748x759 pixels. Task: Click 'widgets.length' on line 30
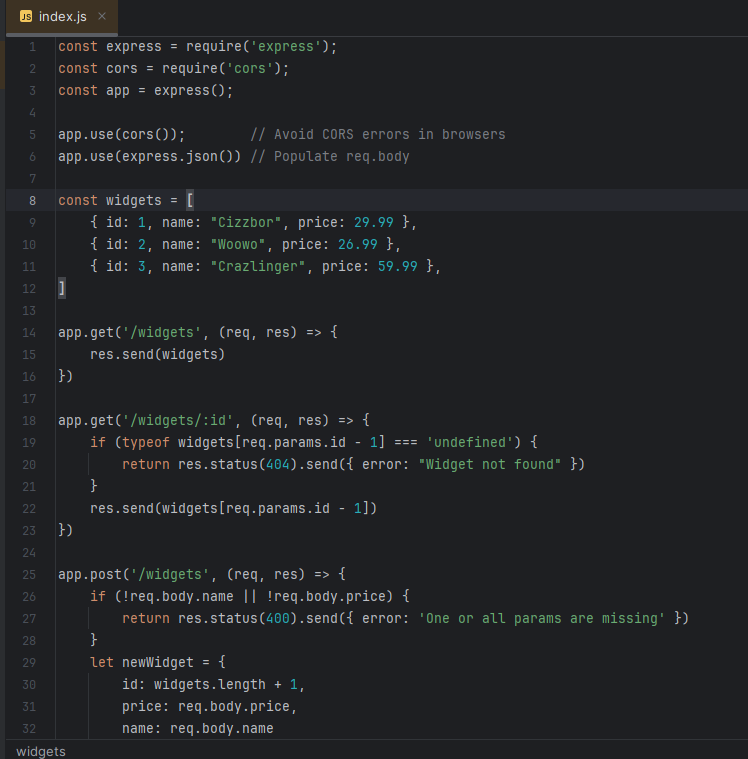pos(210,684)
